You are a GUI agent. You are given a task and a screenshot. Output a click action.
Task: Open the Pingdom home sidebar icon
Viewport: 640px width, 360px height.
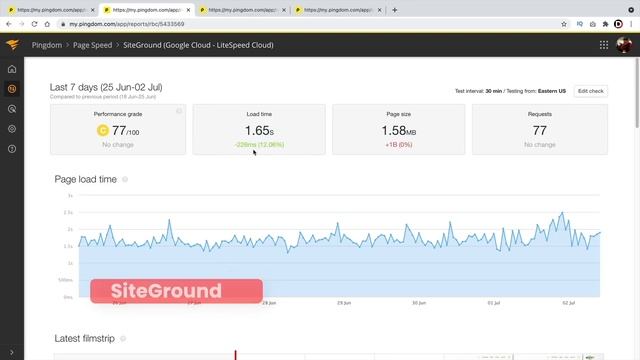pyautogui.click(x=12, y=69)
